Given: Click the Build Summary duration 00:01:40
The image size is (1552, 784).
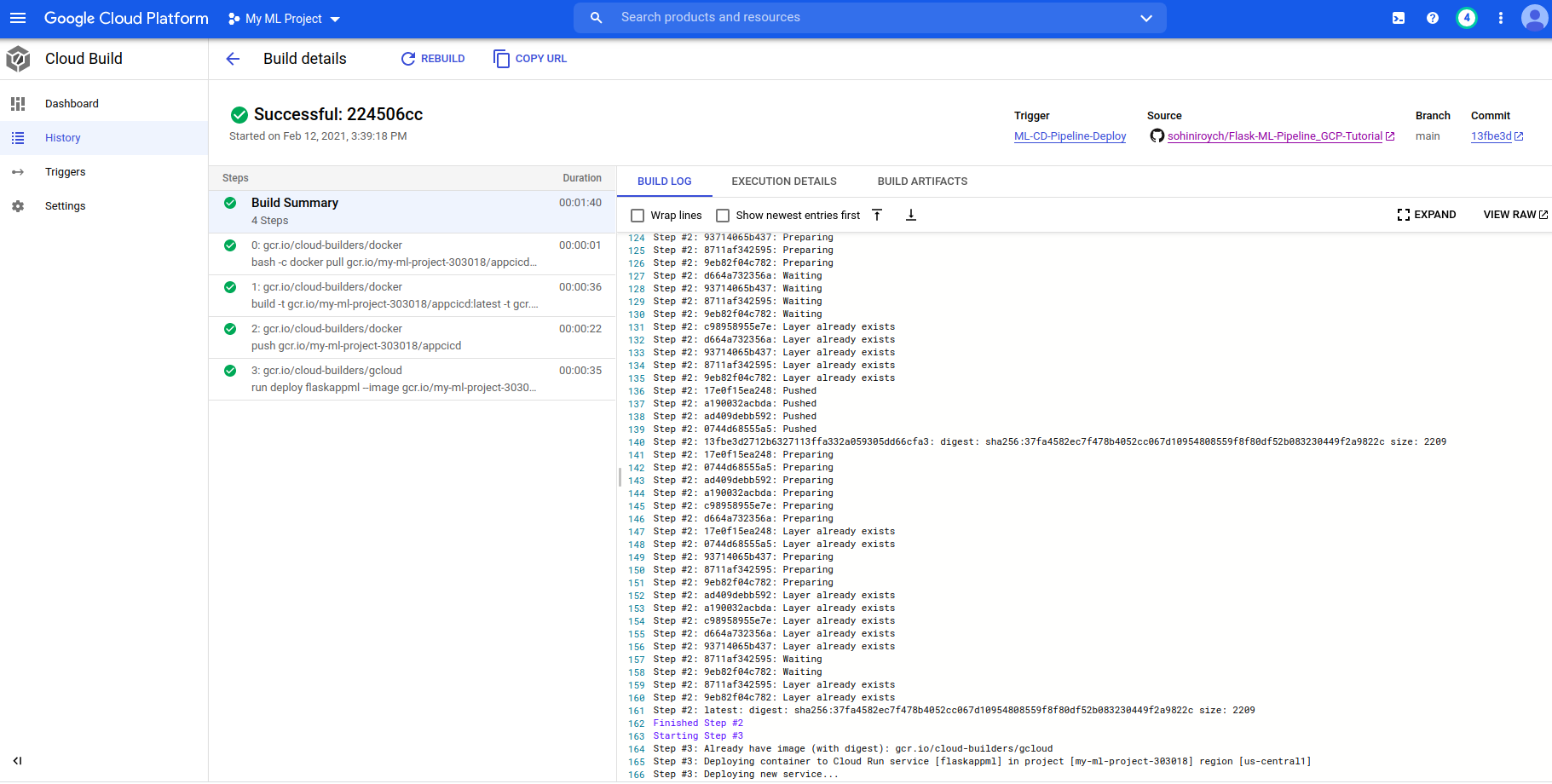Looking at the screenshot, I should pos(580,203).
